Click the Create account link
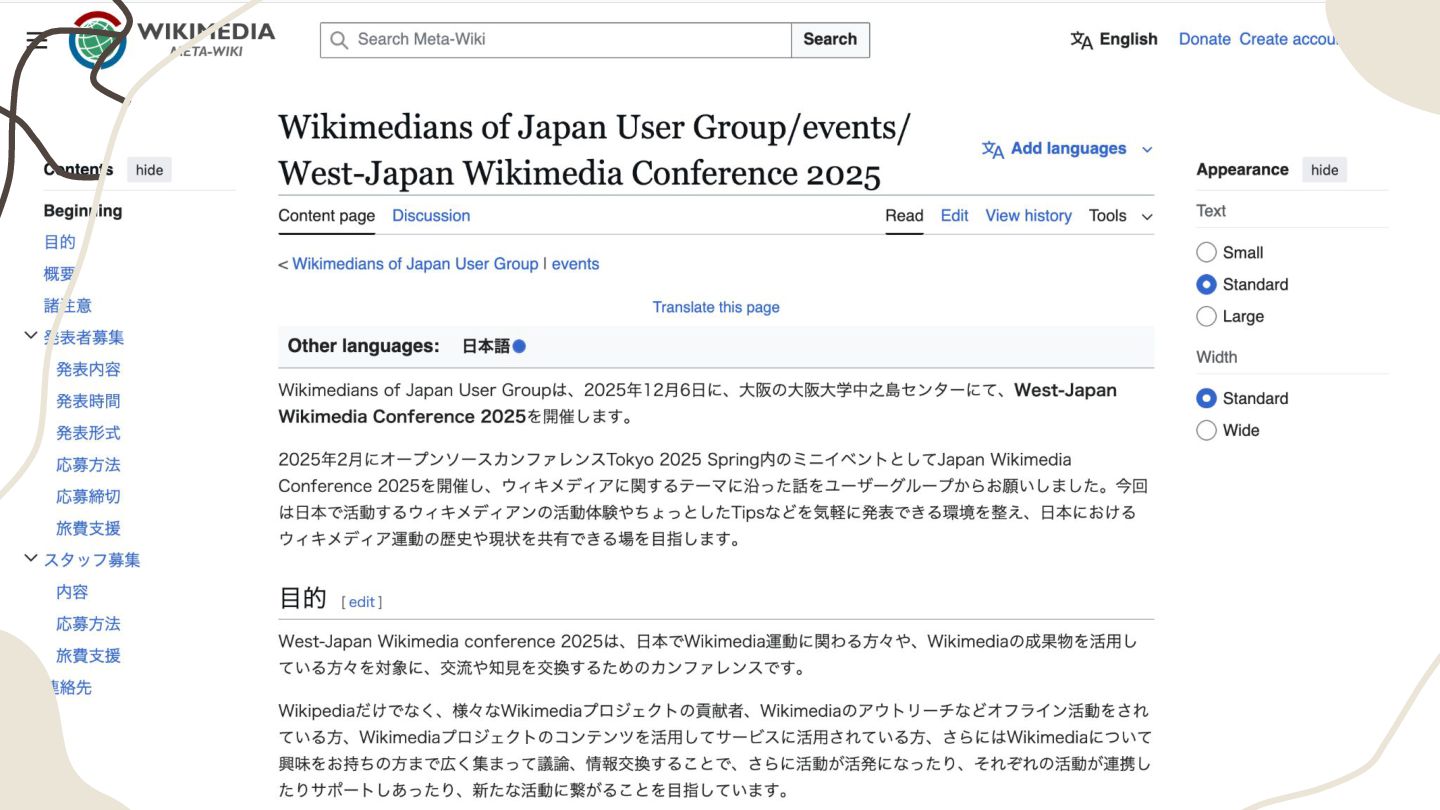This screenshot has height=810, width=1440. point(1288,39)
